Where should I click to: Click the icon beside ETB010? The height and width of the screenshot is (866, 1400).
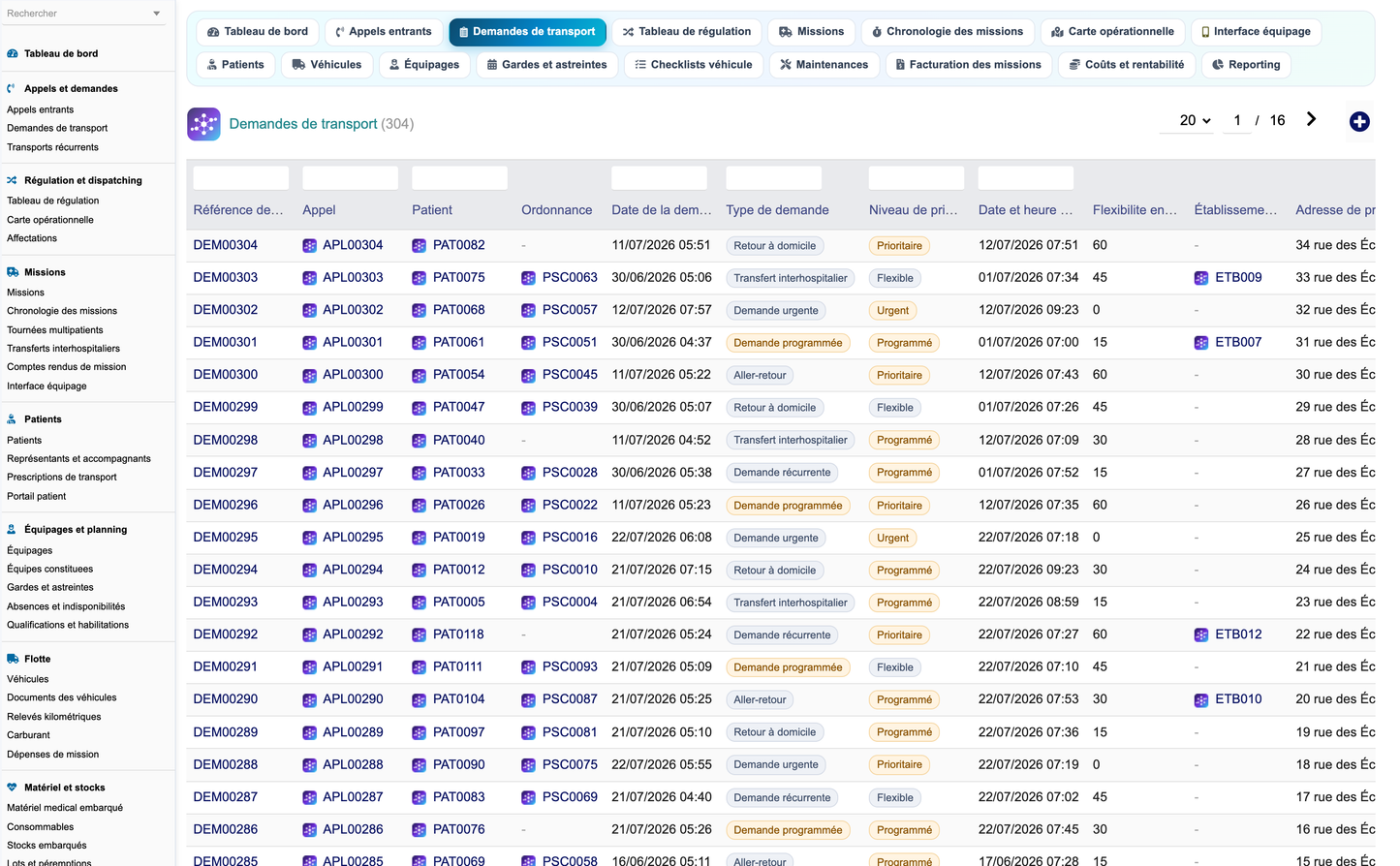1201,700
